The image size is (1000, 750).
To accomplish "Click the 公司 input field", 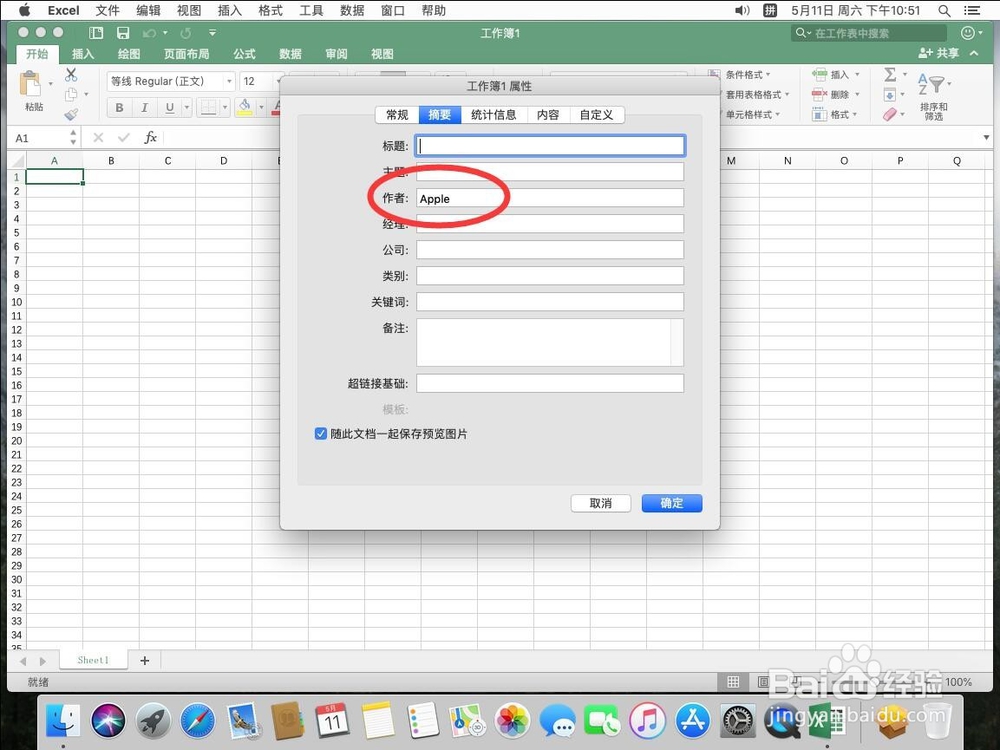I will point(550,250).
